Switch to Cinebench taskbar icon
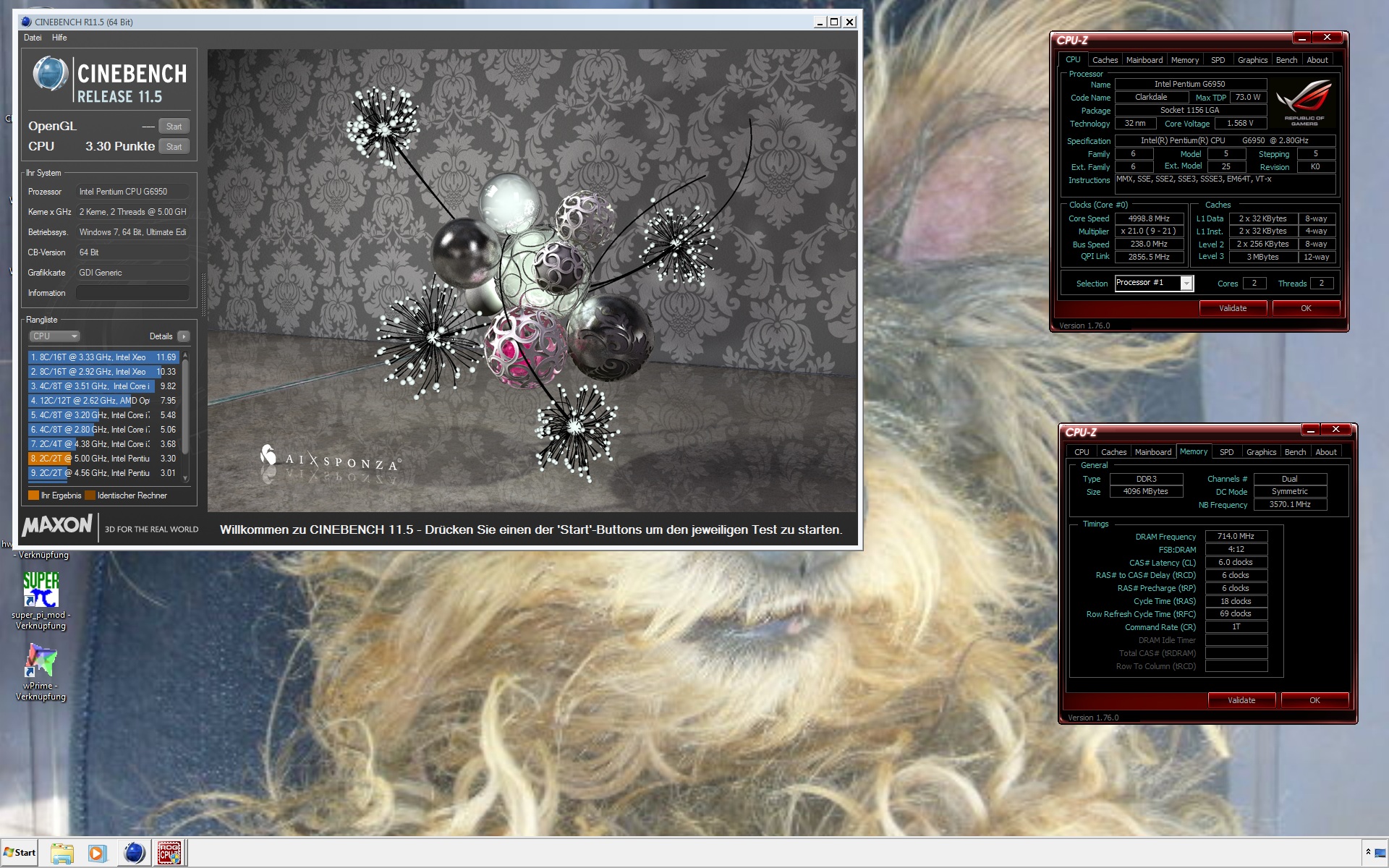 pyautogui.click(x=134, y=853)
